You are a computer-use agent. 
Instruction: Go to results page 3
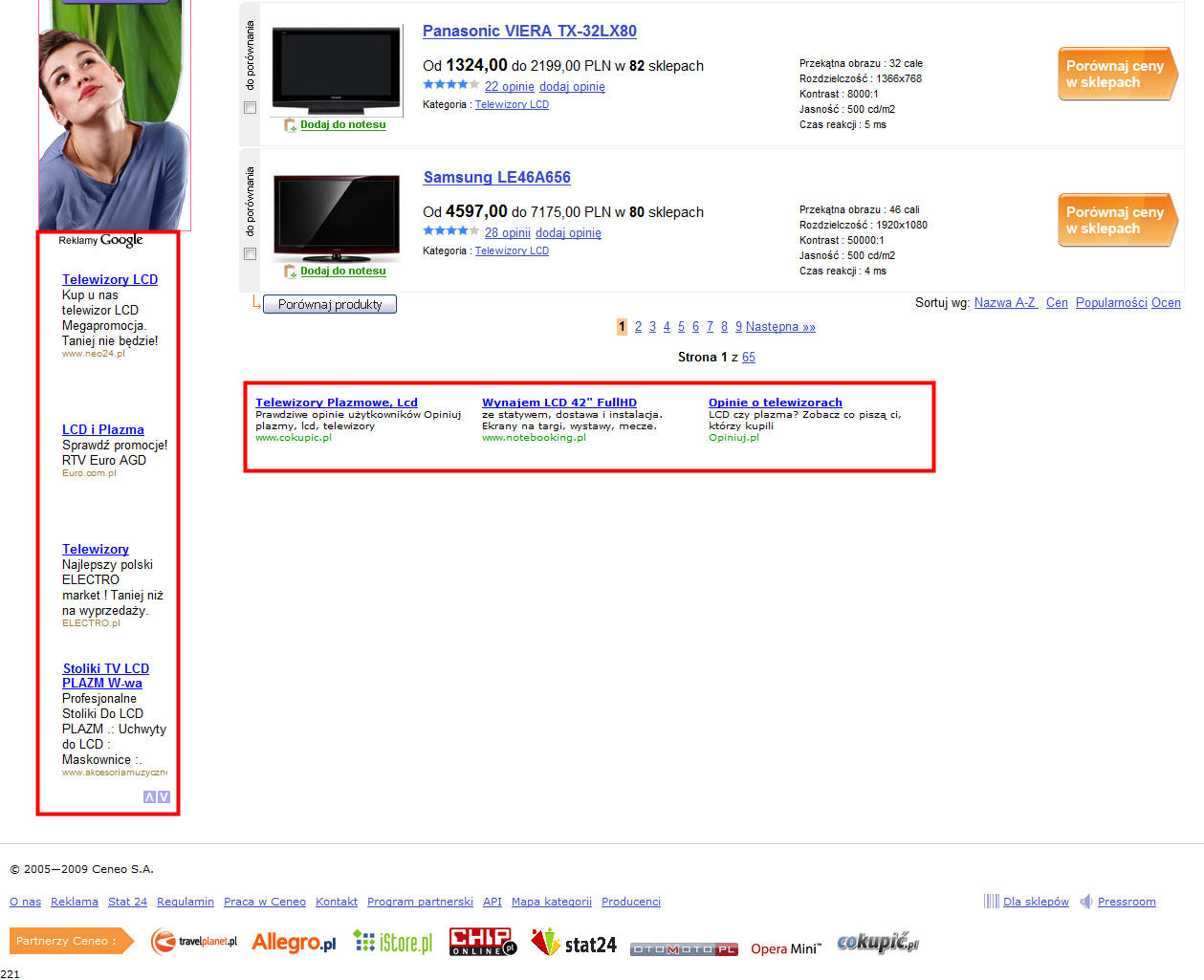pos(652,327)
